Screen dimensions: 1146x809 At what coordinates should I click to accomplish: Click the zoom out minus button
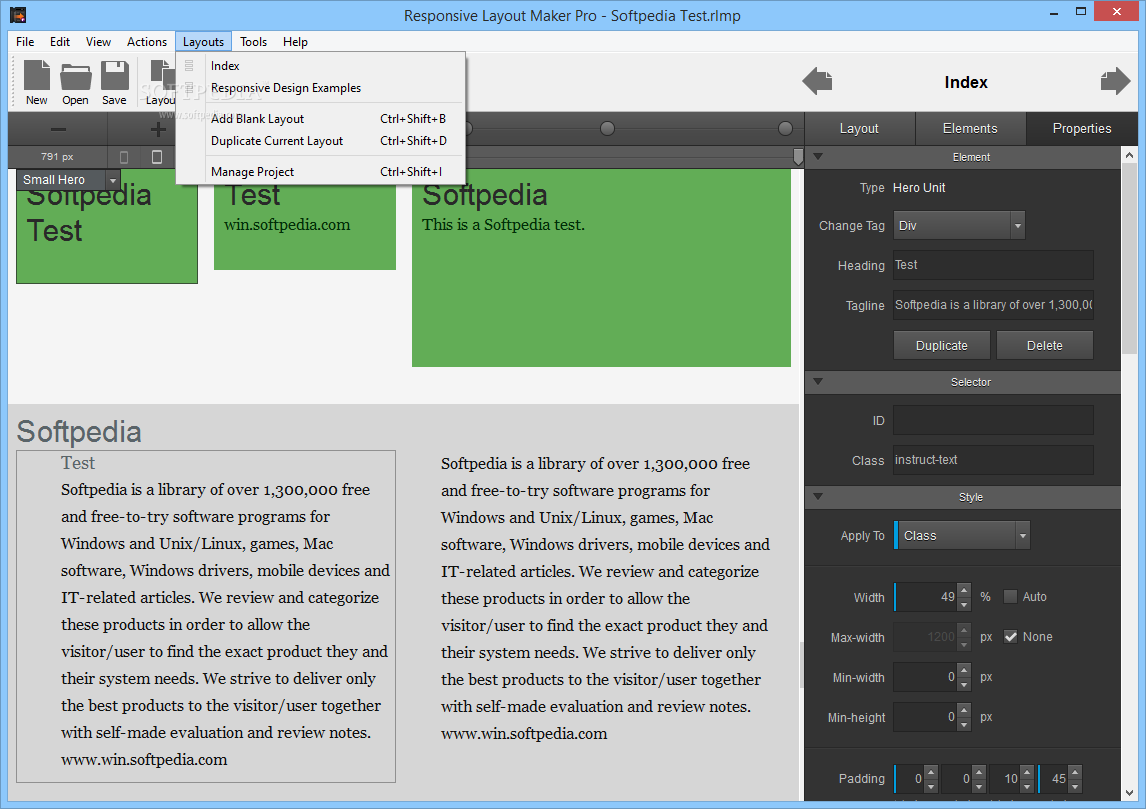[58, 129]
